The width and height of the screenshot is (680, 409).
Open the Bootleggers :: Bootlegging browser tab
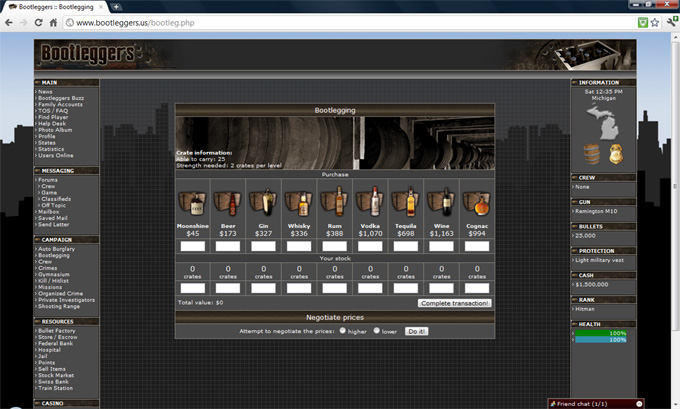(x=55, y=6)
